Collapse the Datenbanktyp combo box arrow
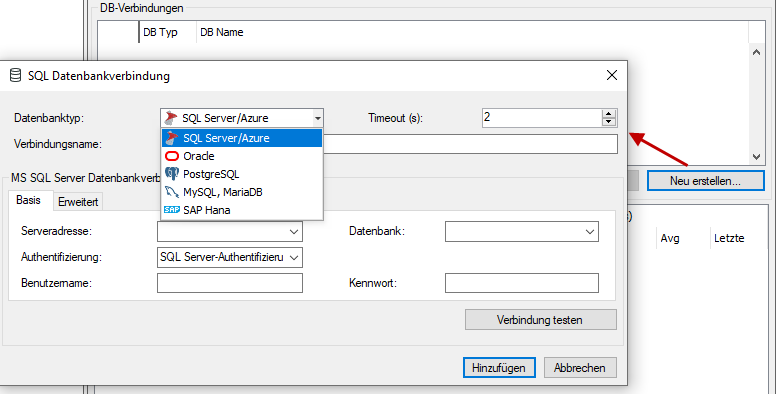The width and height of the screenshot is (776, 394). click(318, 118)
